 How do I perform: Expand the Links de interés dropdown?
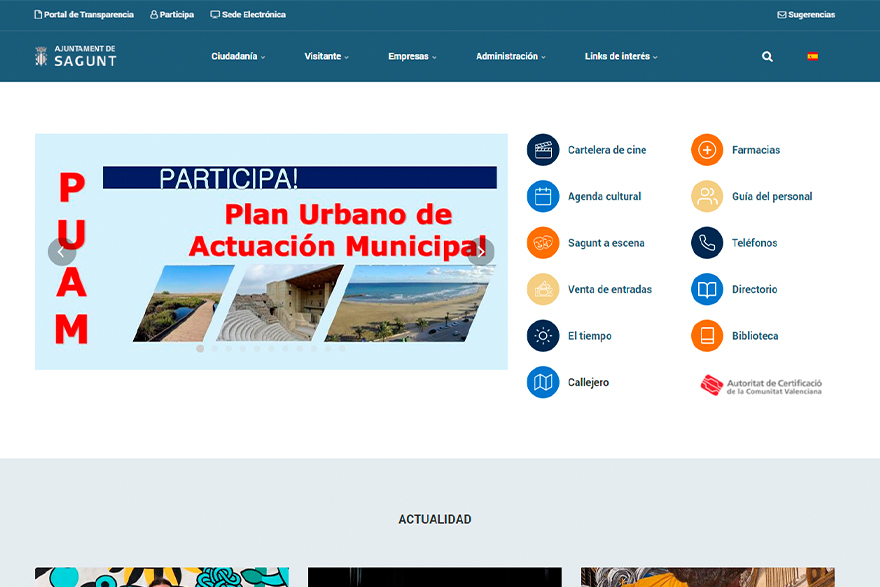tap(617, 56)
